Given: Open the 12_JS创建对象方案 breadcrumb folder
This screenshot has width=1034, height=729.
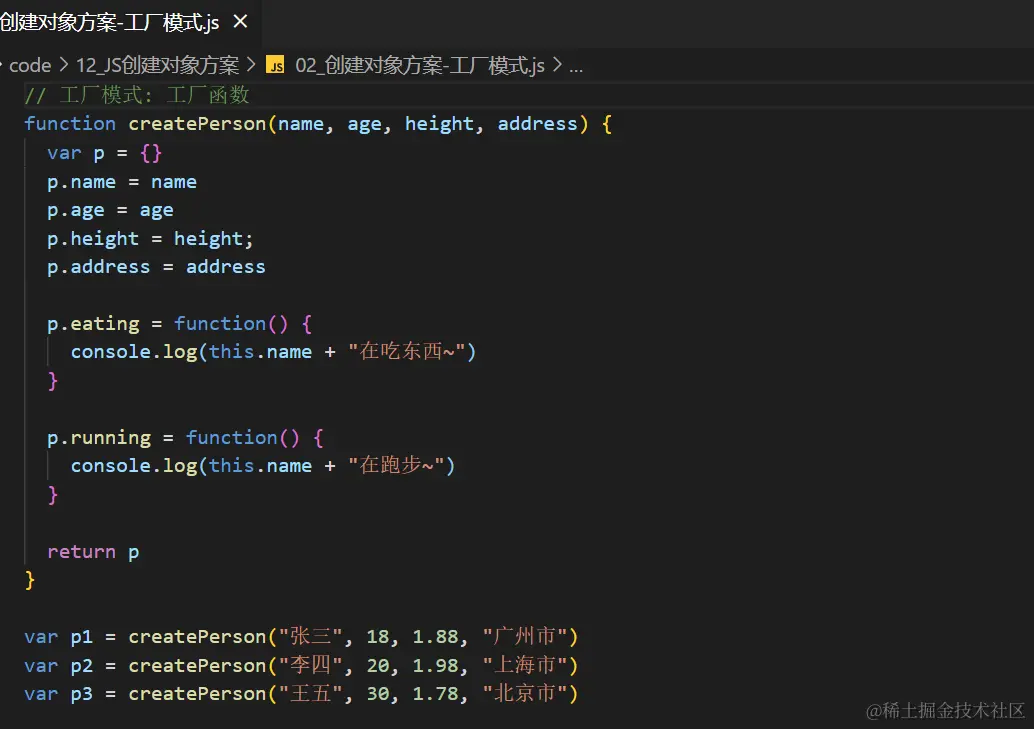Looking at the screenshot, I should coord(158,66).
